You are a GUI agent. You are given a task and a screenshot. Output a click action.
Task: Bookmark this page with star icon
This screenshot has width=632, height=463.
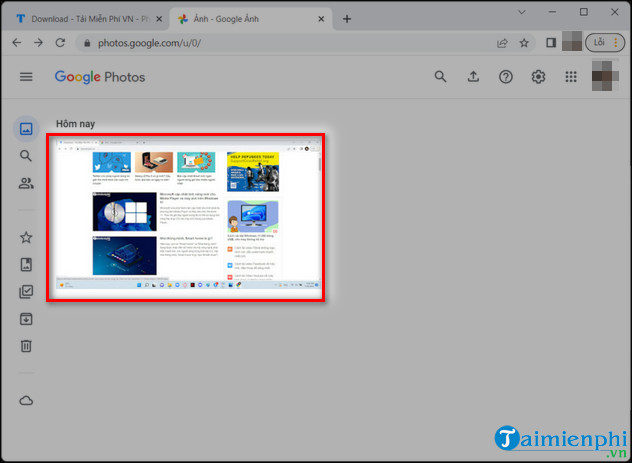[524, 43]
